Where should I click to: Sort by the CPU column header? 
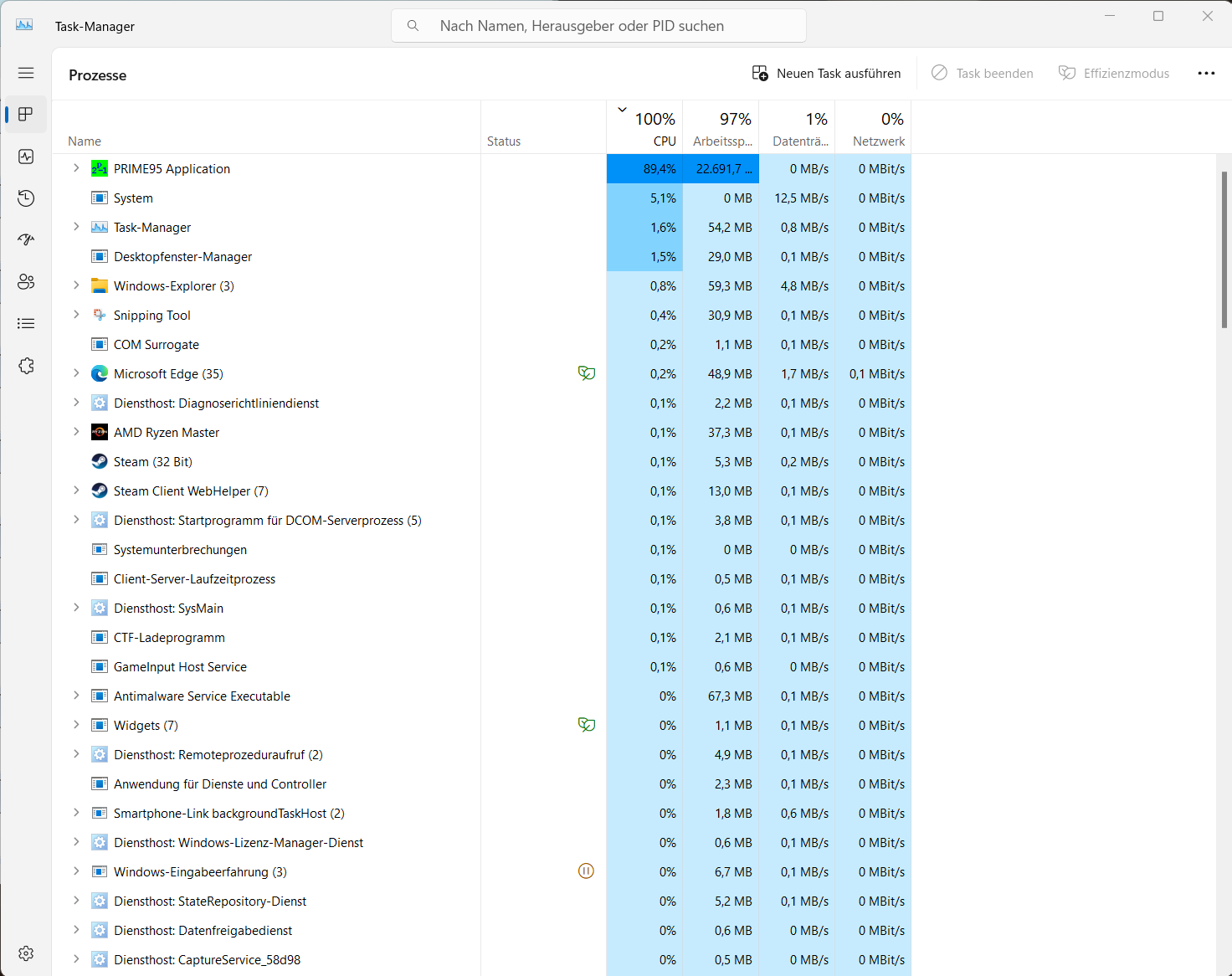tap(644, 127)
